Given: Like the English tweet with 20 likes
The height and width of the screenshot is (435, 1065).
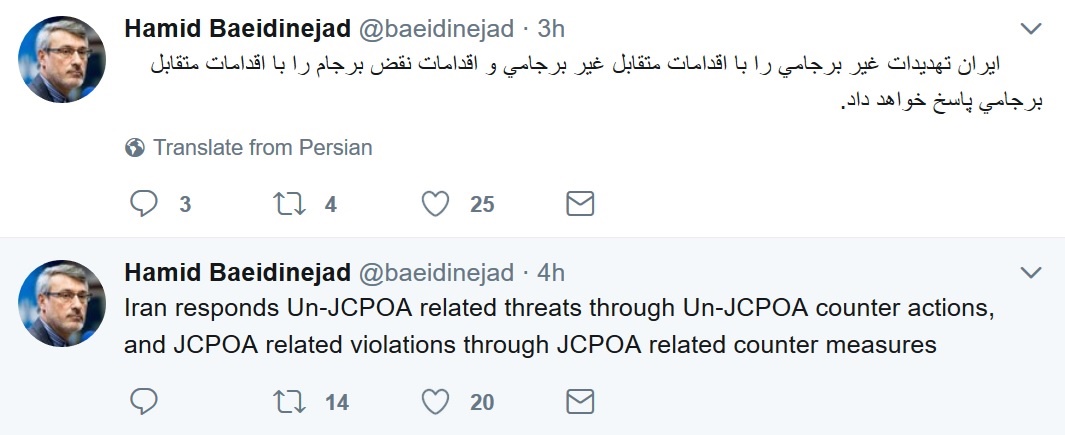Looking at the screenshot, I should point(435,402).
